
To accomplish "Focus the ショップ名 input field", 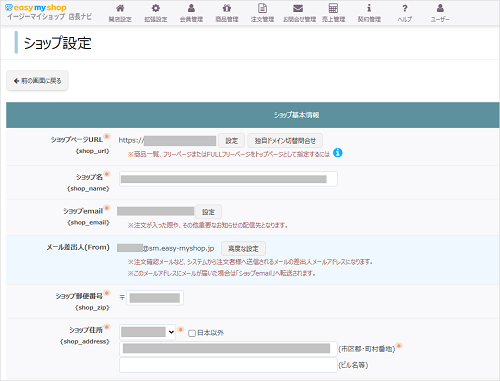I will pos(228,179).
